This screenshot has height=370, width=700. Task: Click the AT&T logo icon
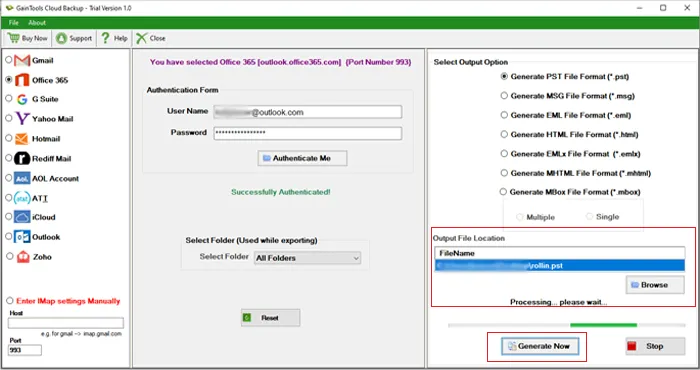(22, 198)
